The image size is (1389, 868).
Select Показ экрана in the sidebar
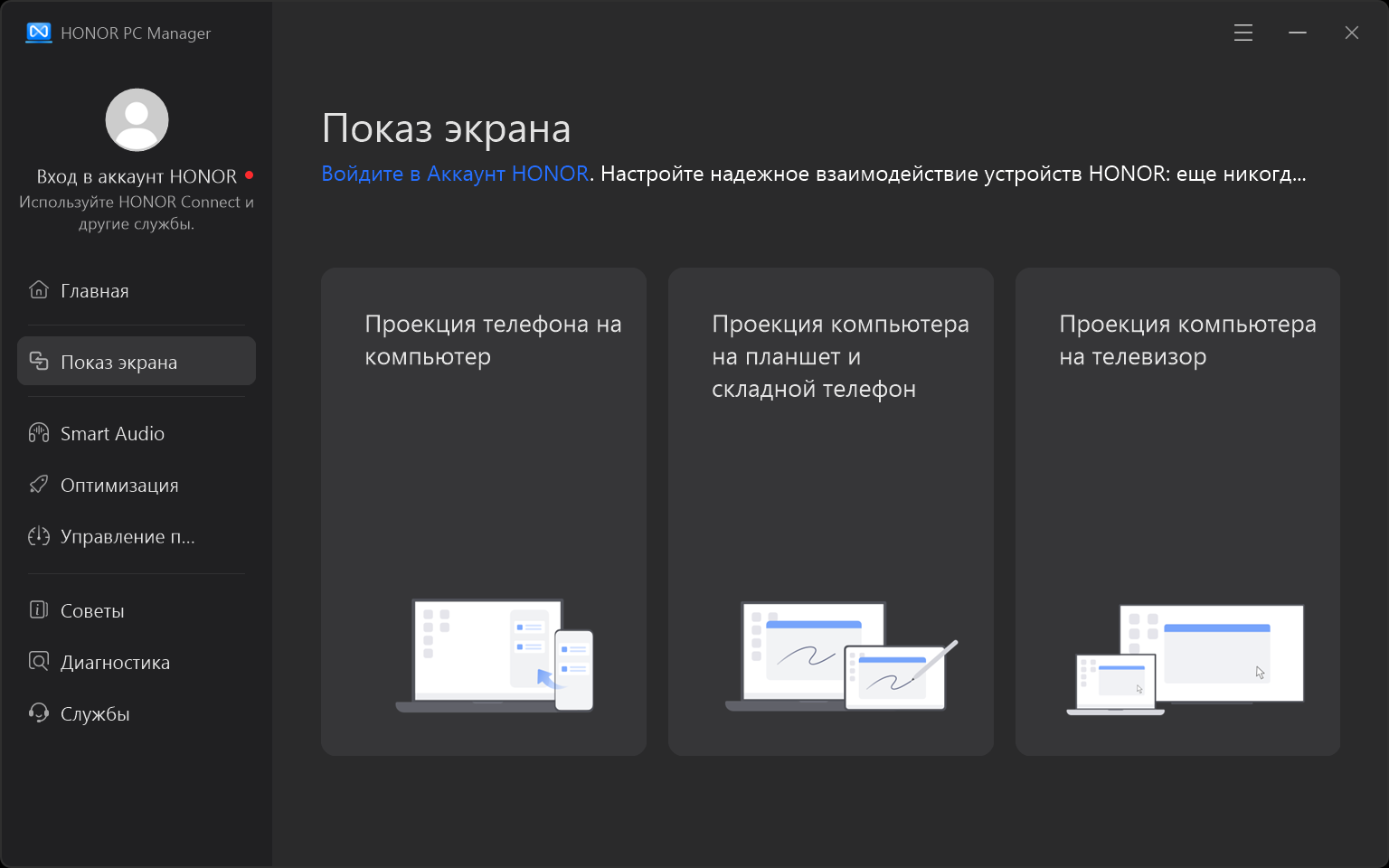pos(137,361)
